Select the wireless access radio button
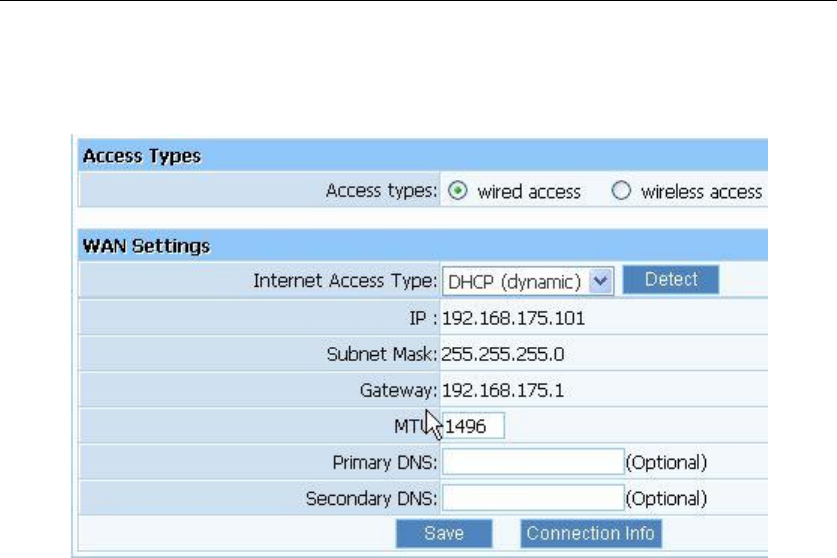Viewport: 837px width, 558px height. 621,191
